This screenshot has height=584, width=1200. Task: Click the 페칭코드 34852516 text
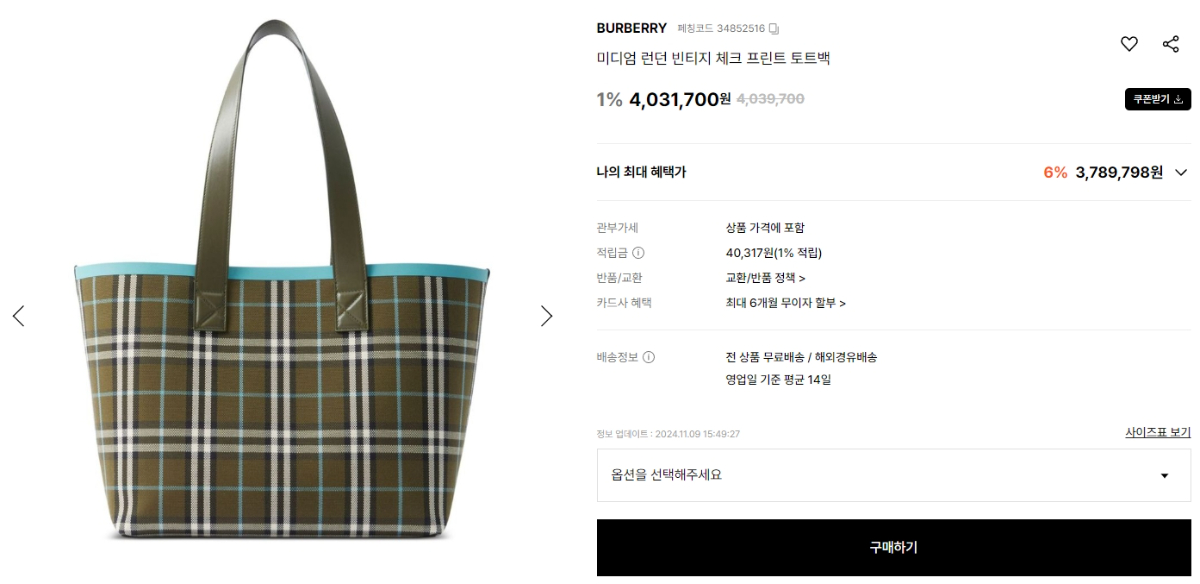pyautogui.click(x=720, y=28)
